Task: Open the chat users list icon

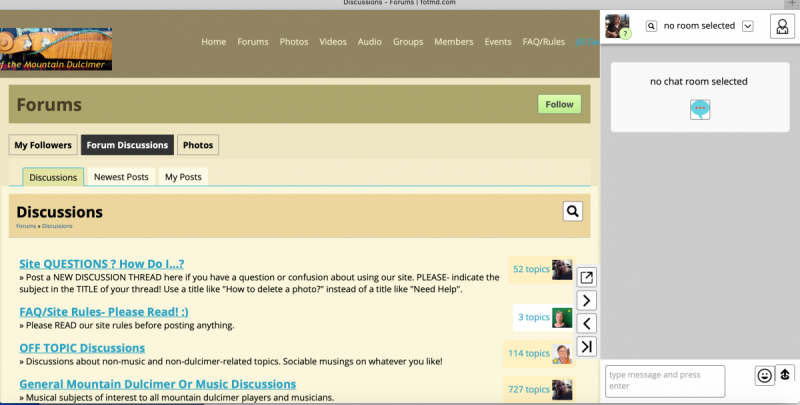Action: (781, 26)
